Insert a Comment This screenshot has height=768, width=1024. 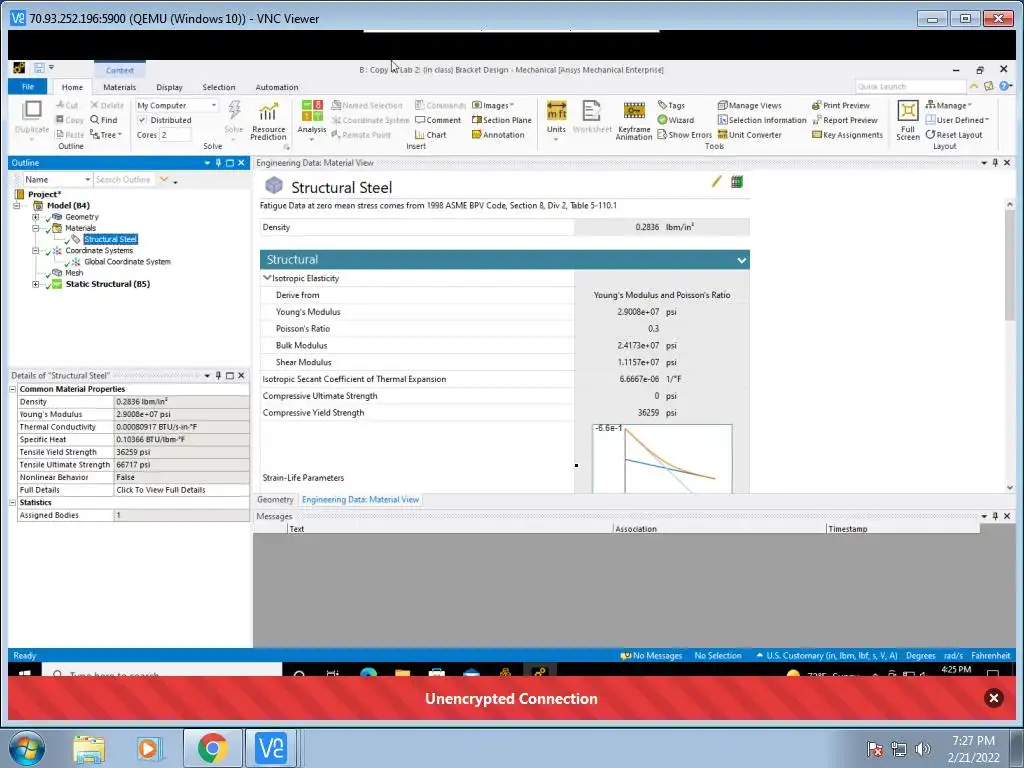tap(438, 120)
